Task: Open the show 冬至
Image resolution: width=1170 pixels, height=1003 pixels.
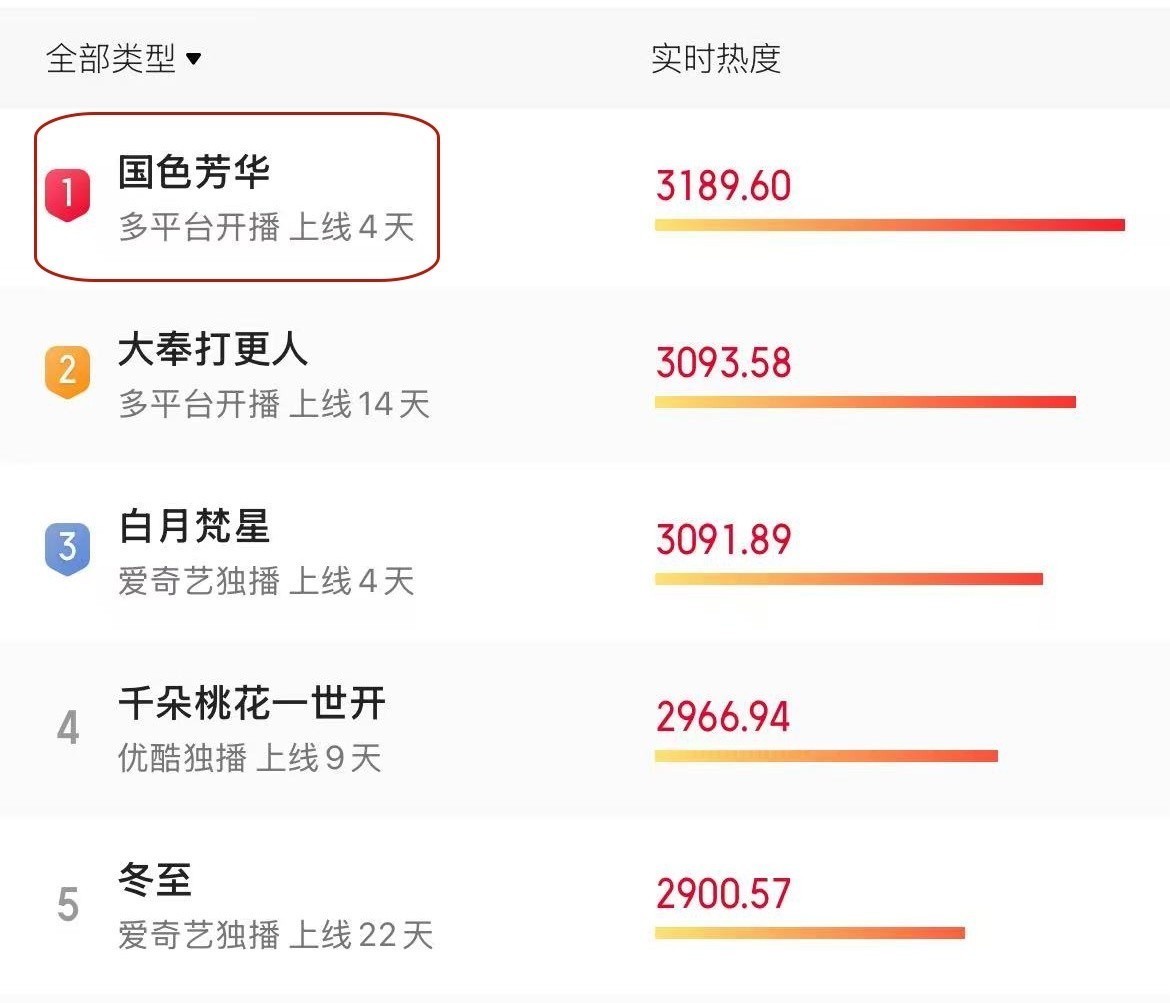Action: click(x=155, y=881)
